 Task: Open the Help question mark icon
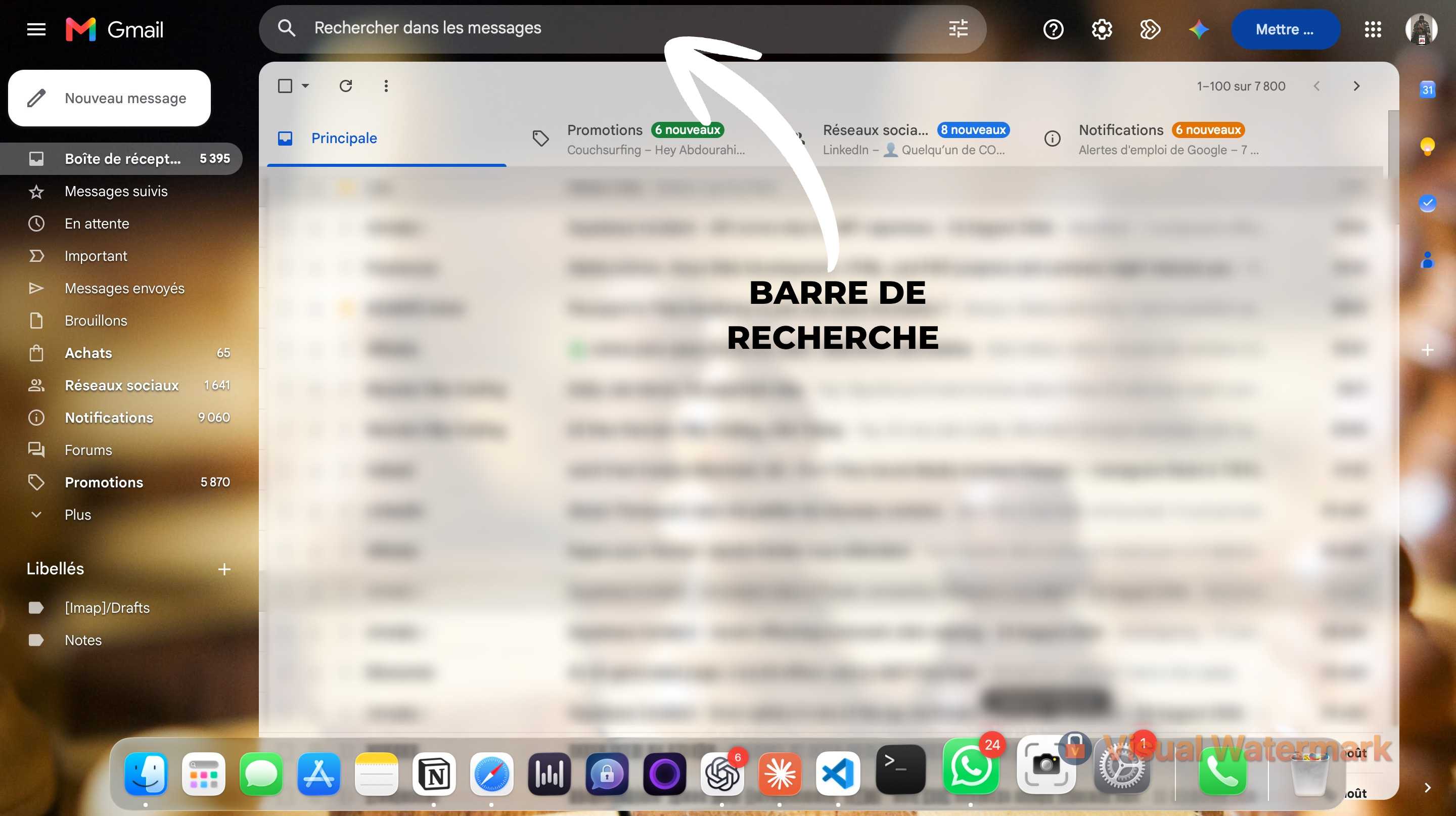(1053, 29)
